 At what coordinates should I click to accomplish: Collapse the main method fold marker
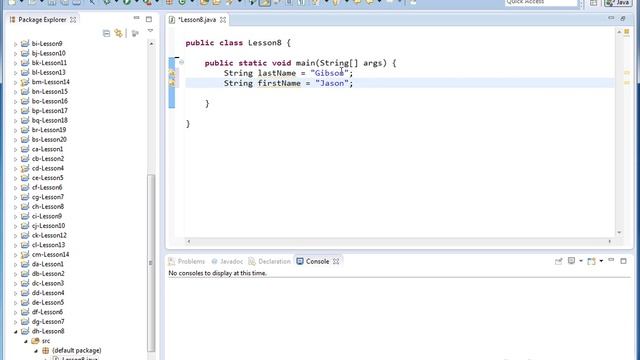(x=181, y=62)
